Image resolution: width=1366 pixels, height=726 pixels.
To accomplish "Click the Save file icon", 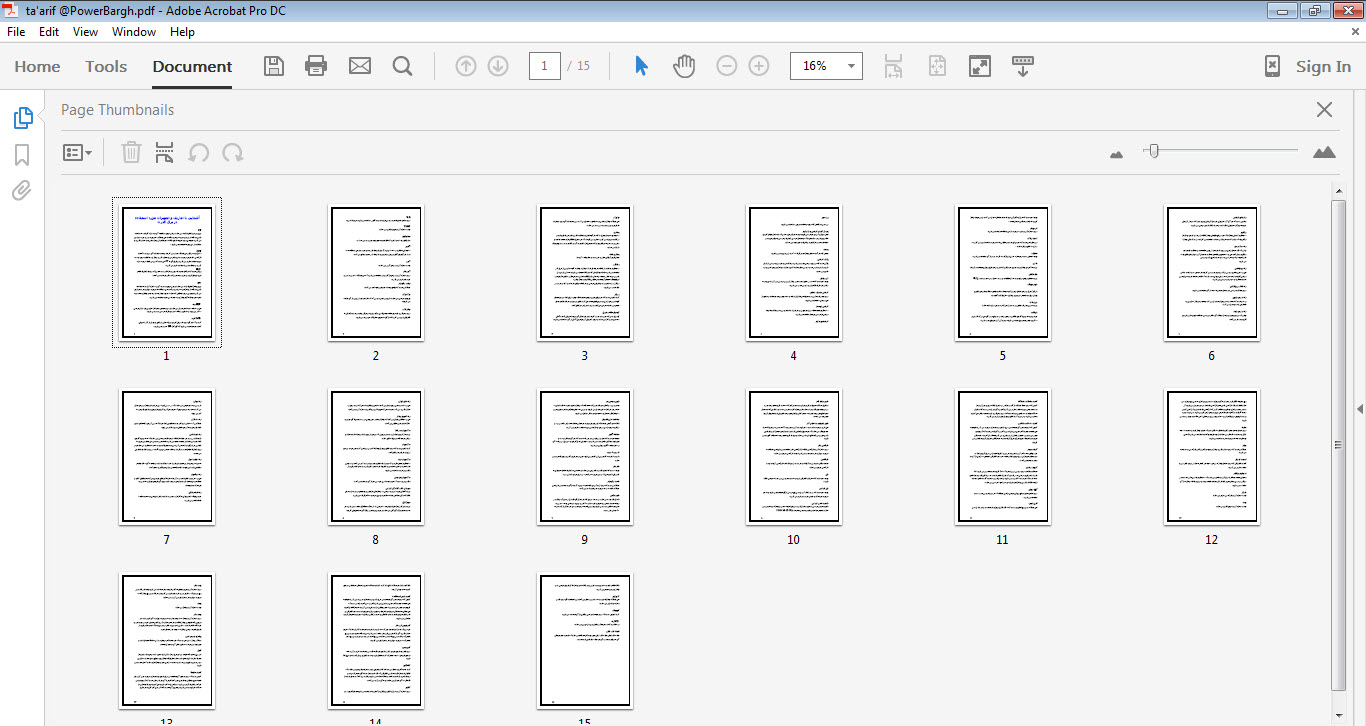I will point(274,66).
